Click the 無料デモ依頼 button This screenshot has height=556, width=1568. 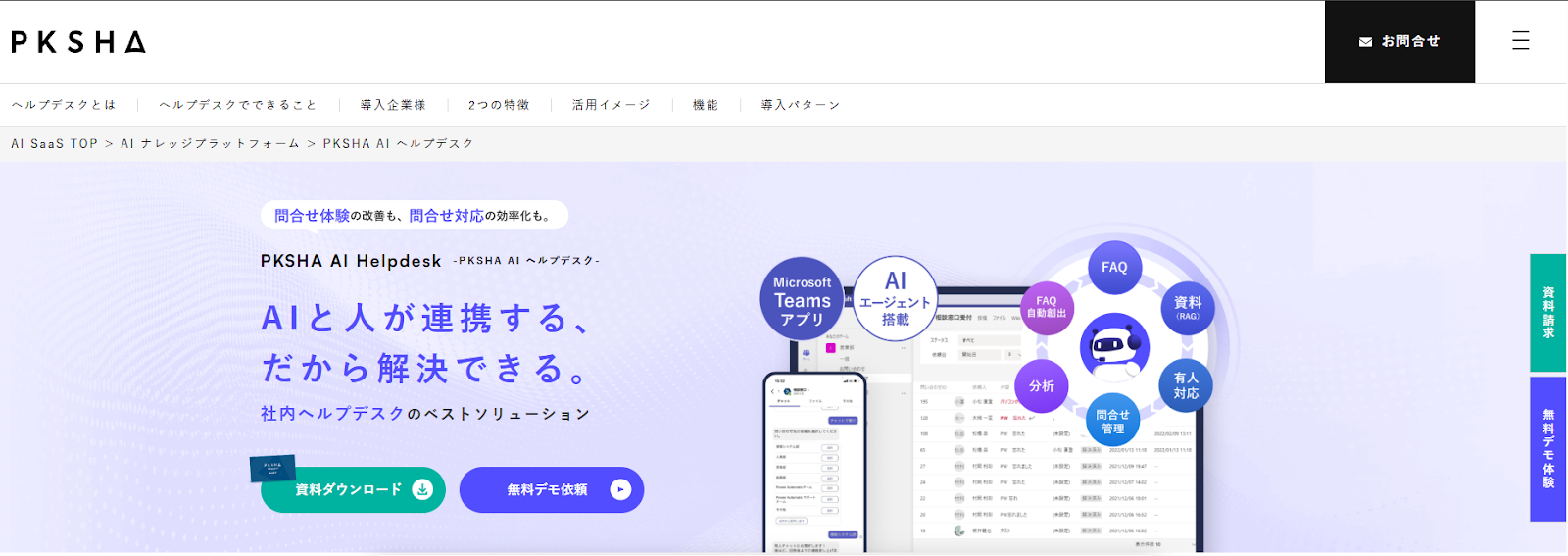(551, 489)
